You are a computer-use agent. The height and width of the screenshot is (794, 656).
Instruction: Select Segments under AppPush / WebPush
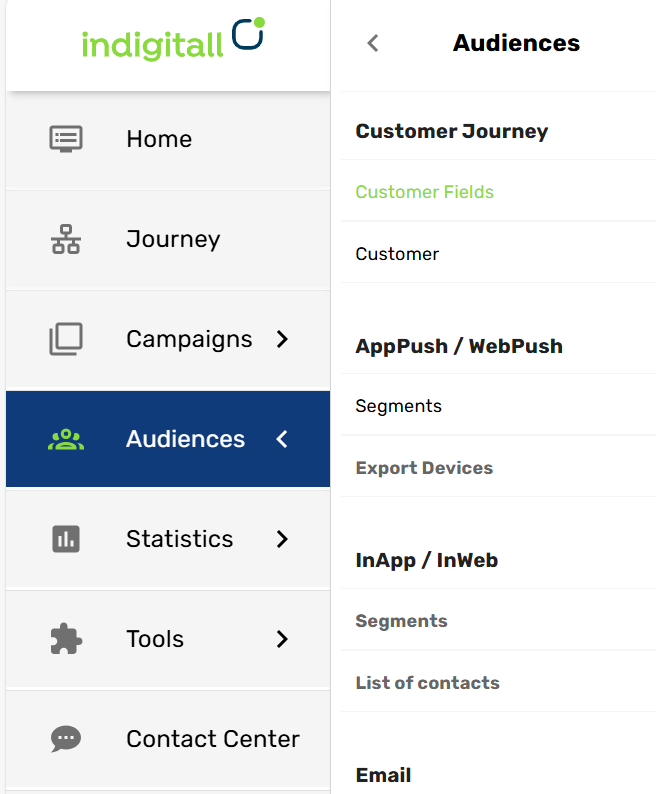tap(398, 406)
